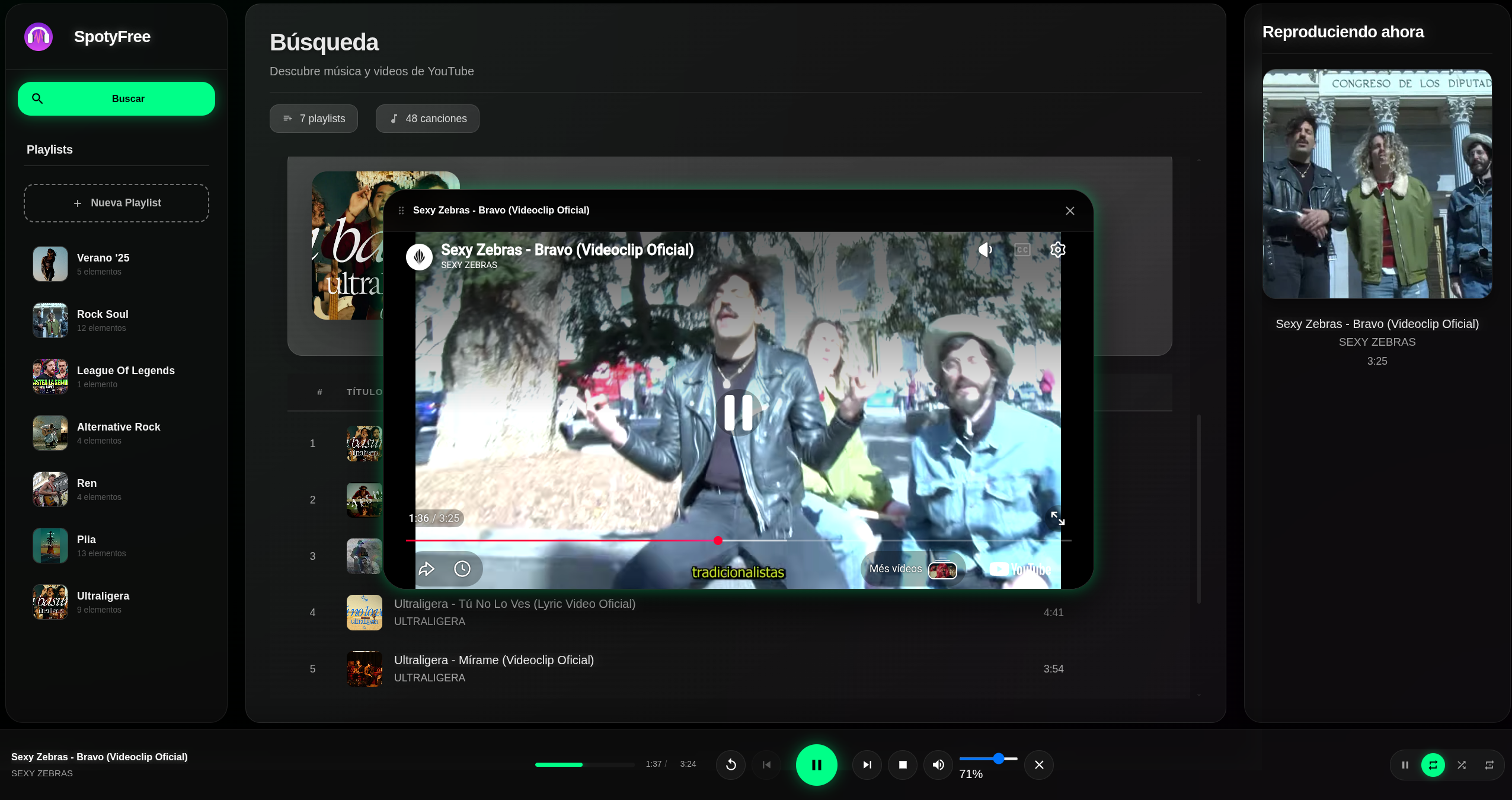The width and height of the screenshot is (1512, 800).
Task: Toggle the green repeat mode button
Action: pos(1433,765)
